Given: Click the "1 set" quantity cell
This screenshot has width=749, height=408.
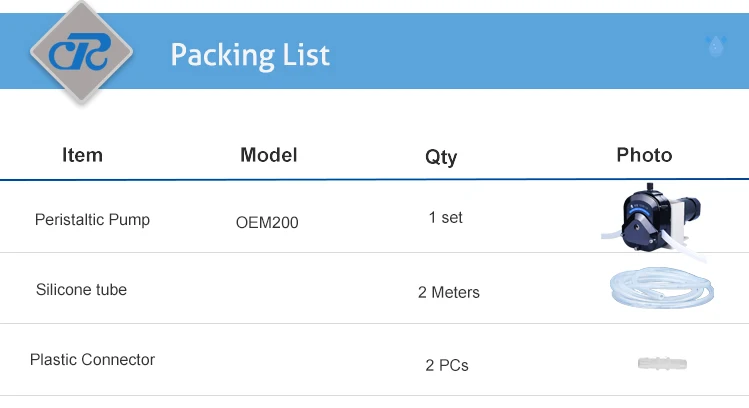Looking at the screenshot, I should (x=445, y=217).
